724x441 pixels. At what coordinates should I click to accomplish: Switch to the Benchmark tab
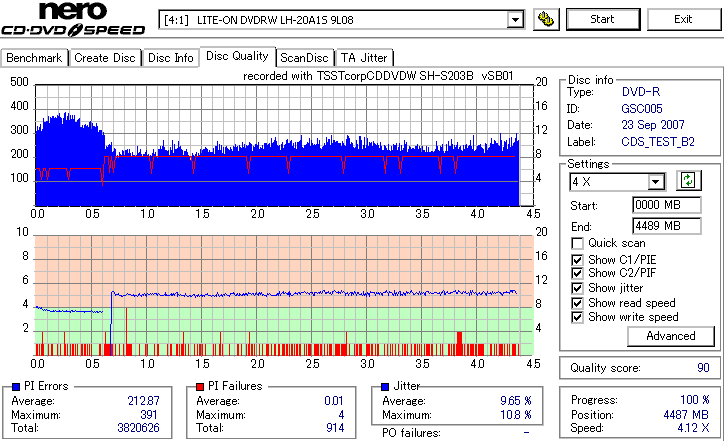click(34, 58)
